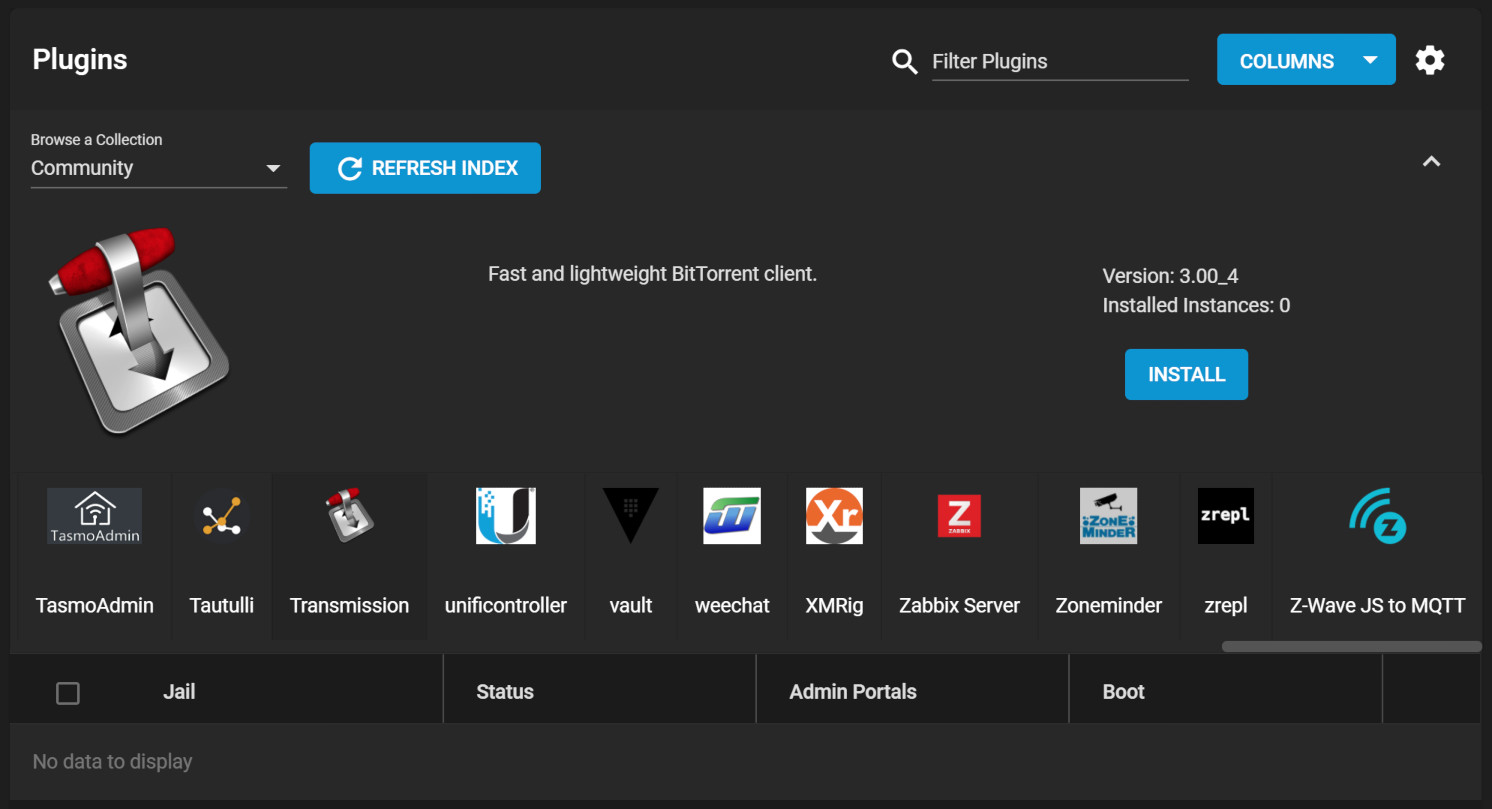Click the Zoneminder label
Image resolution: width=1492 pixels, height=809 pixels.
tap(1109, 605)
